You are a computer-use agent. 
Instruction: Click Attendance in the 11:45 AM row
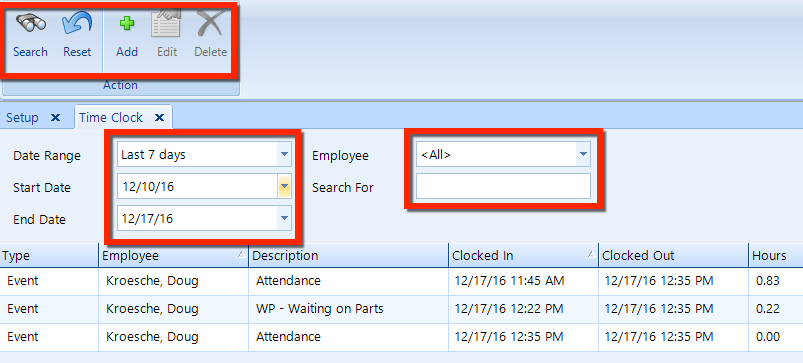pos(288,281)
